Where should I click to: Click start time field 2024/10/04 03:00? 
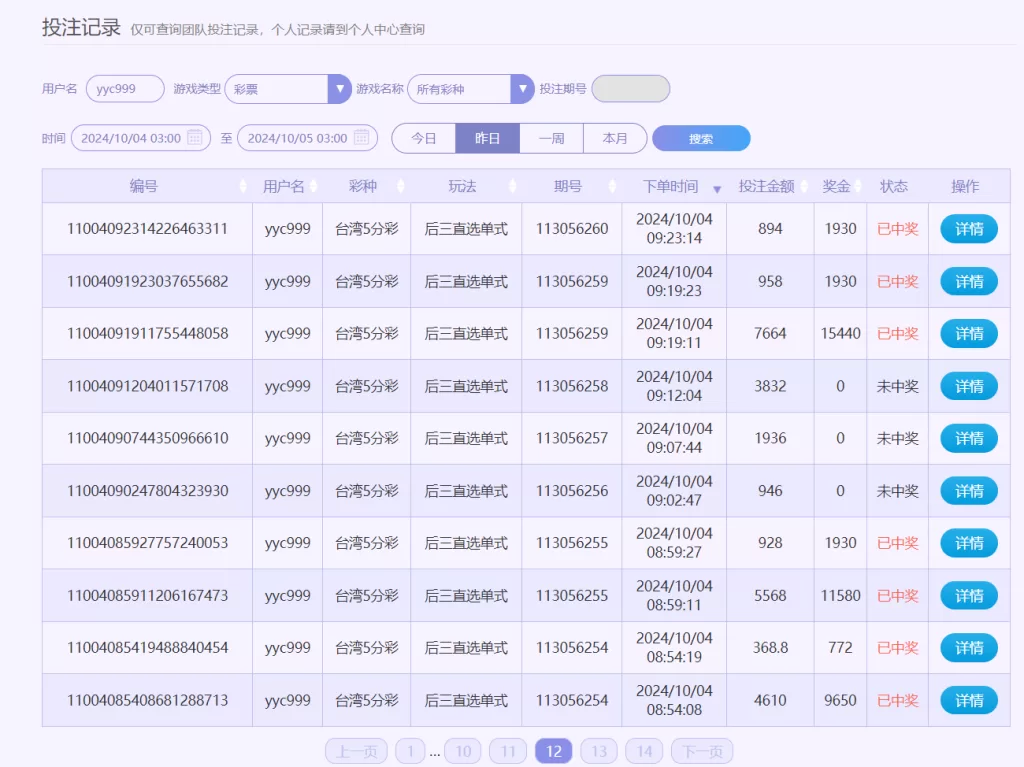click(x=140, y=138)
